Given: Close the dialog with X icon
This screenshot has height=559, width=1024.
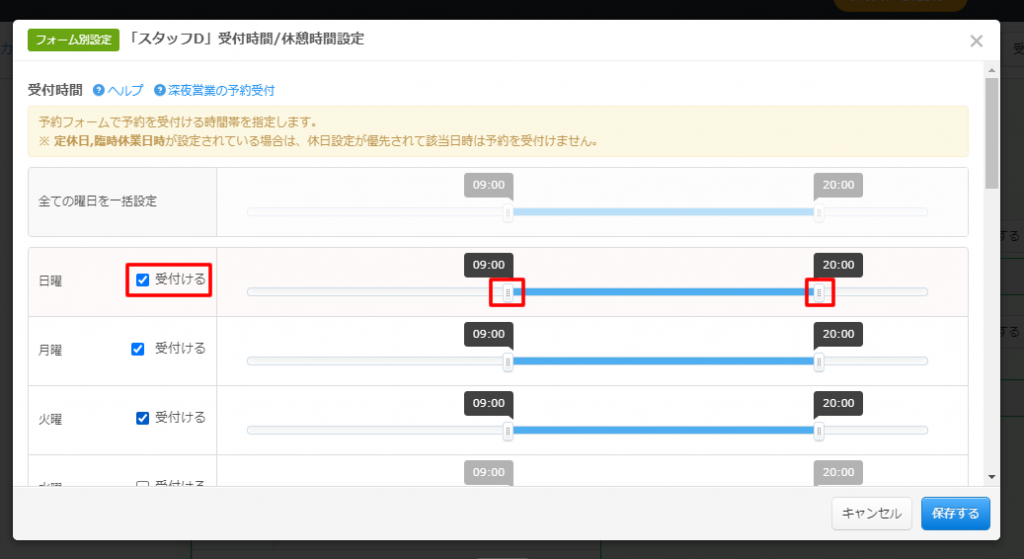Looking at the screenshot, I should (x=976, y=41).
